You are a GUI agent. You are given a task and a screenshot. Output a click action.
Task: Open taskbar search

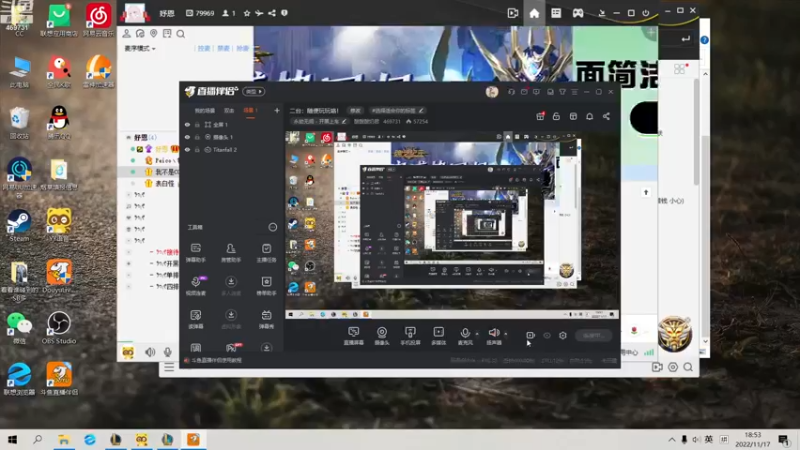coord(37,439)
